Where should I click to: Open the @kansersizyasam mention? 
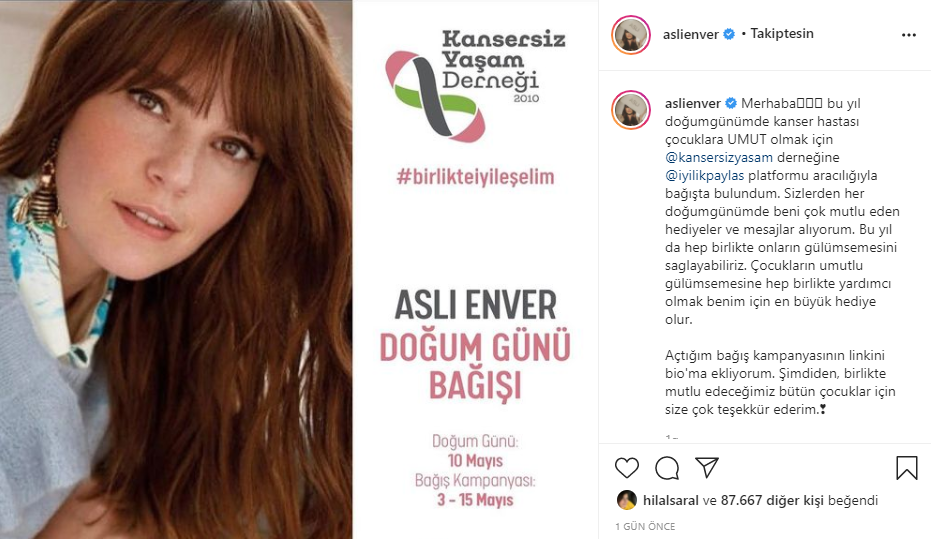719,157
